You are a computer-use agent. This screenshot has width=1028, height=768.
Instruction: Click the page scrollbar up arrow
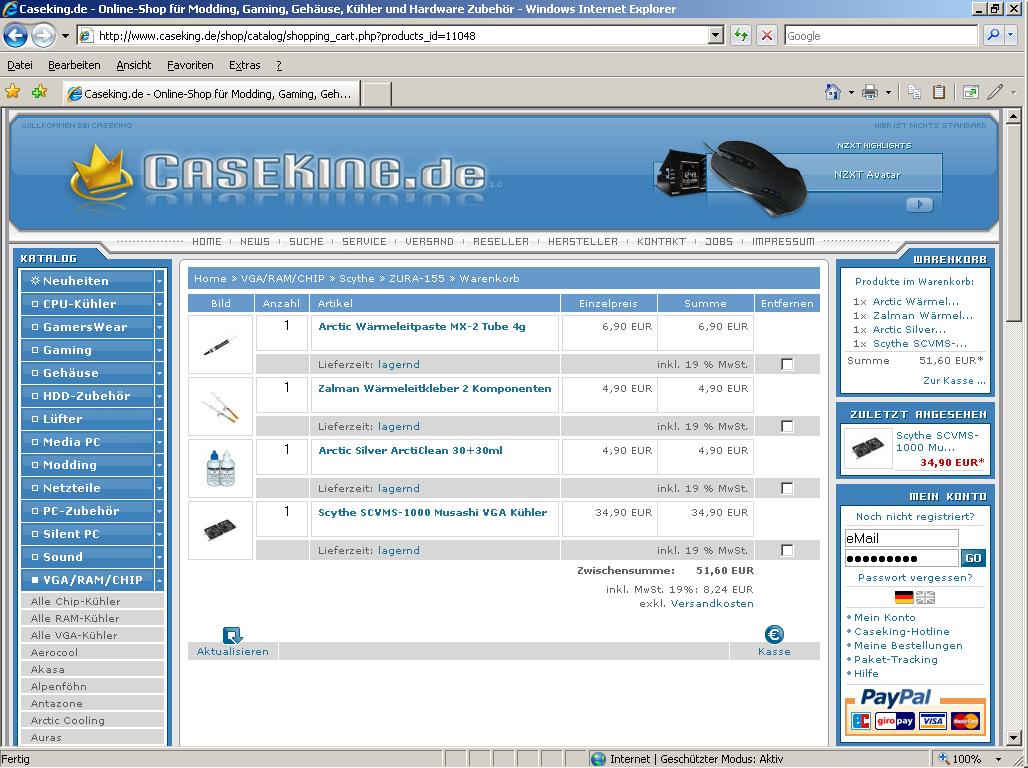coord(1013,117)
